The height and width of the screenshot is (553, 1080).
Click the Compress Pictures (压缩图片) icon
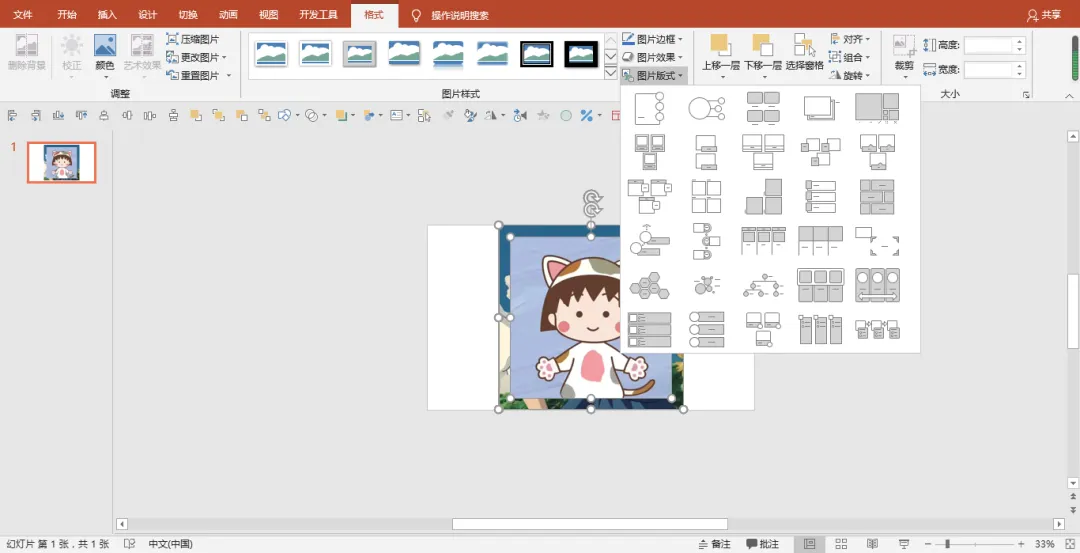pyautogui.click(x=173, y=39)
